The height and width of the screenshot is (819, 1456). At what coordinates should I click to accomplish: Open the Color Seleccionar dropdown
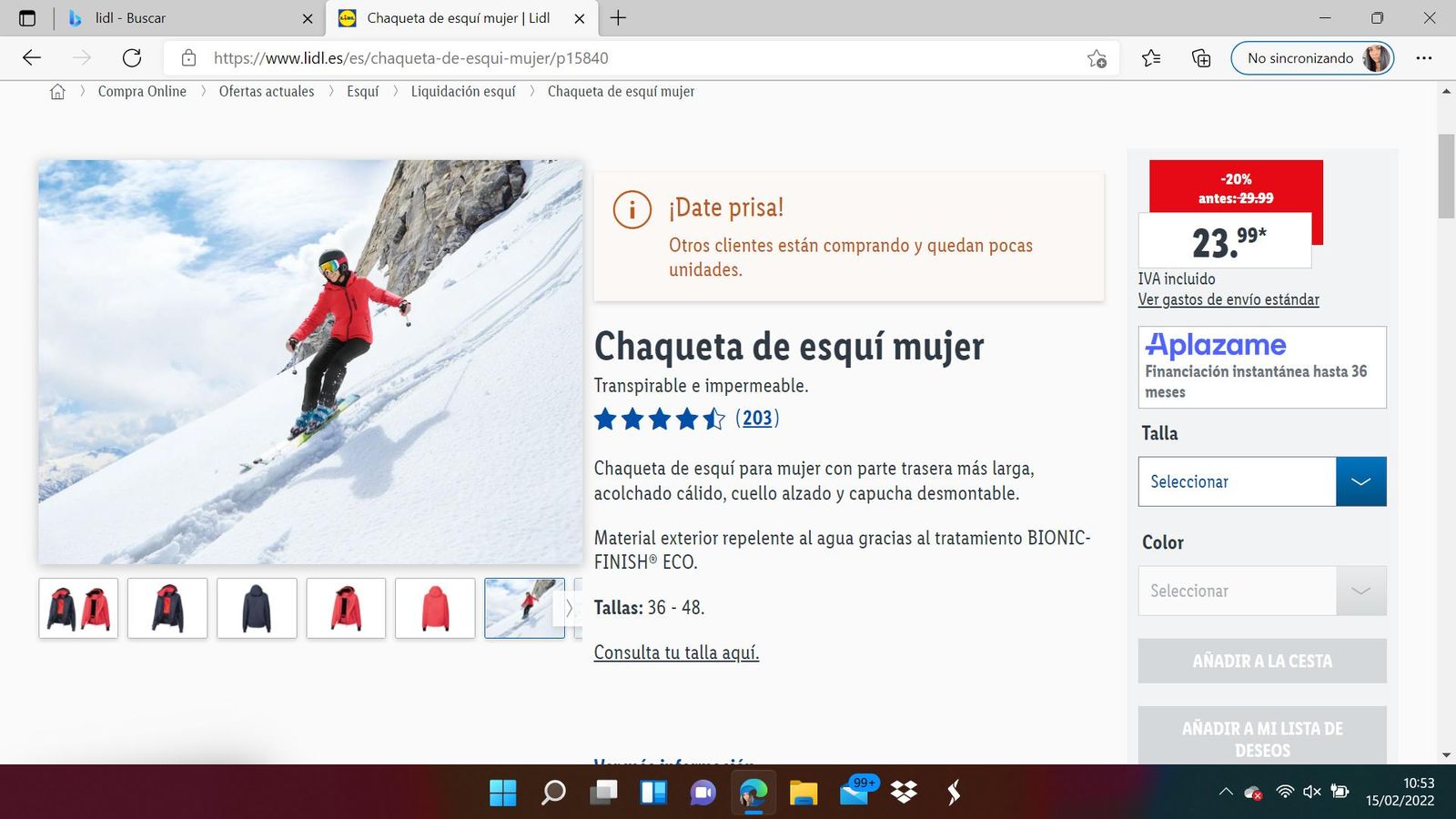click(1262, 591)
